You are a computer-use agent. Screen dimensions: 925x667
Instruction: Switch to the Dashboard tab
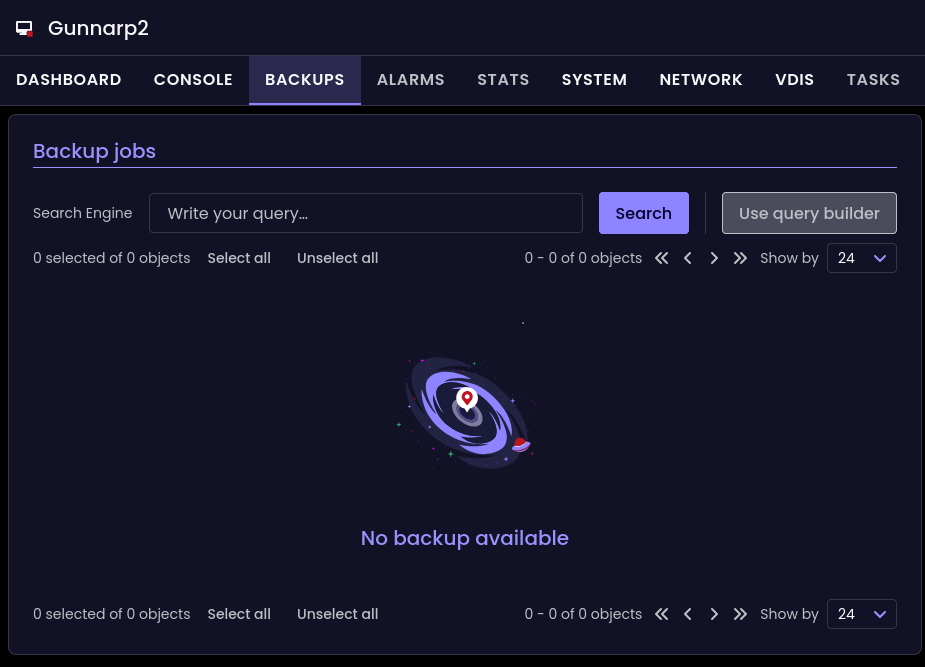click(69, 80)
